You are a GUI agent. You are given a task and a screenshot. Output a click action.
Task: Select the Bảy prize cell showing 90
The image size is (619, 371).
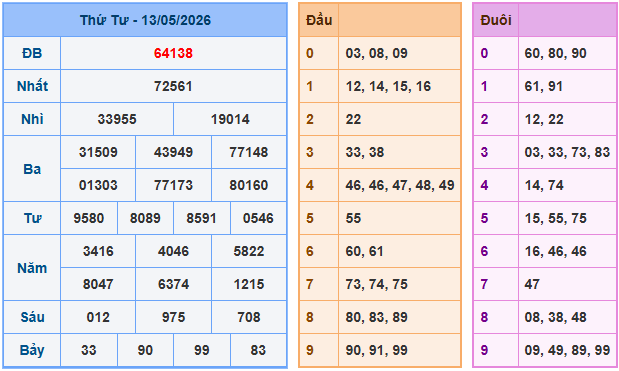[x=145, y=350]
